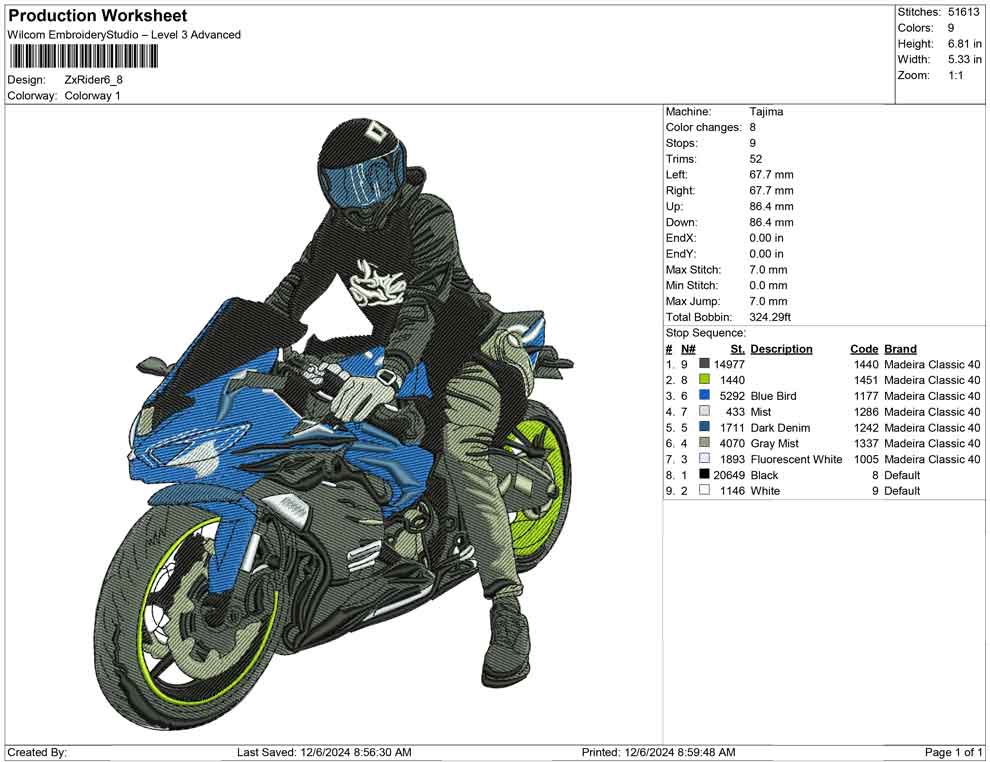Click the underlined 'N#' column header
Screen dimensions: 990x762
click(688, 349)
